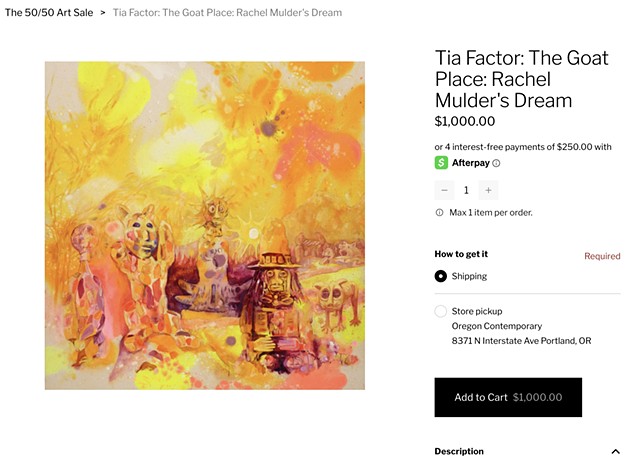Collapse the Description section chevron

point(616,451)
